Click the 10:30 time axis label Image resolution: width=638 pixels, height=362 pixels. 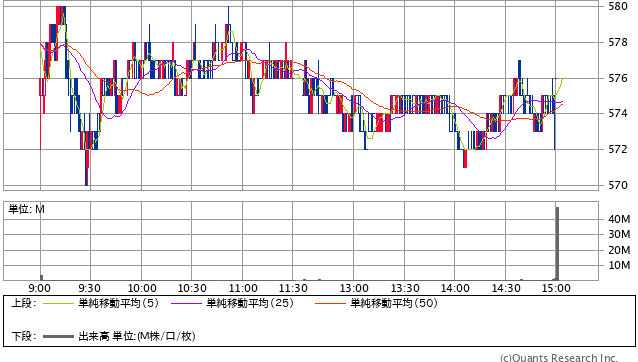pyautogui.click(x=192, y=288)
